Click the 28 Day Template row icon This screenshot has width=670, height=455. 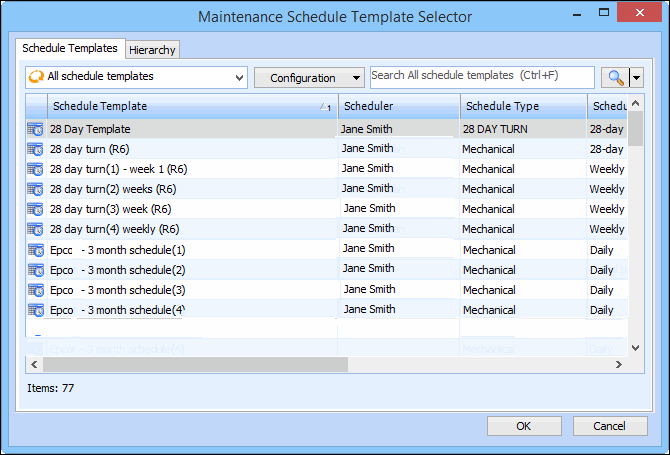pyautogui.click(x=36, y=129)
